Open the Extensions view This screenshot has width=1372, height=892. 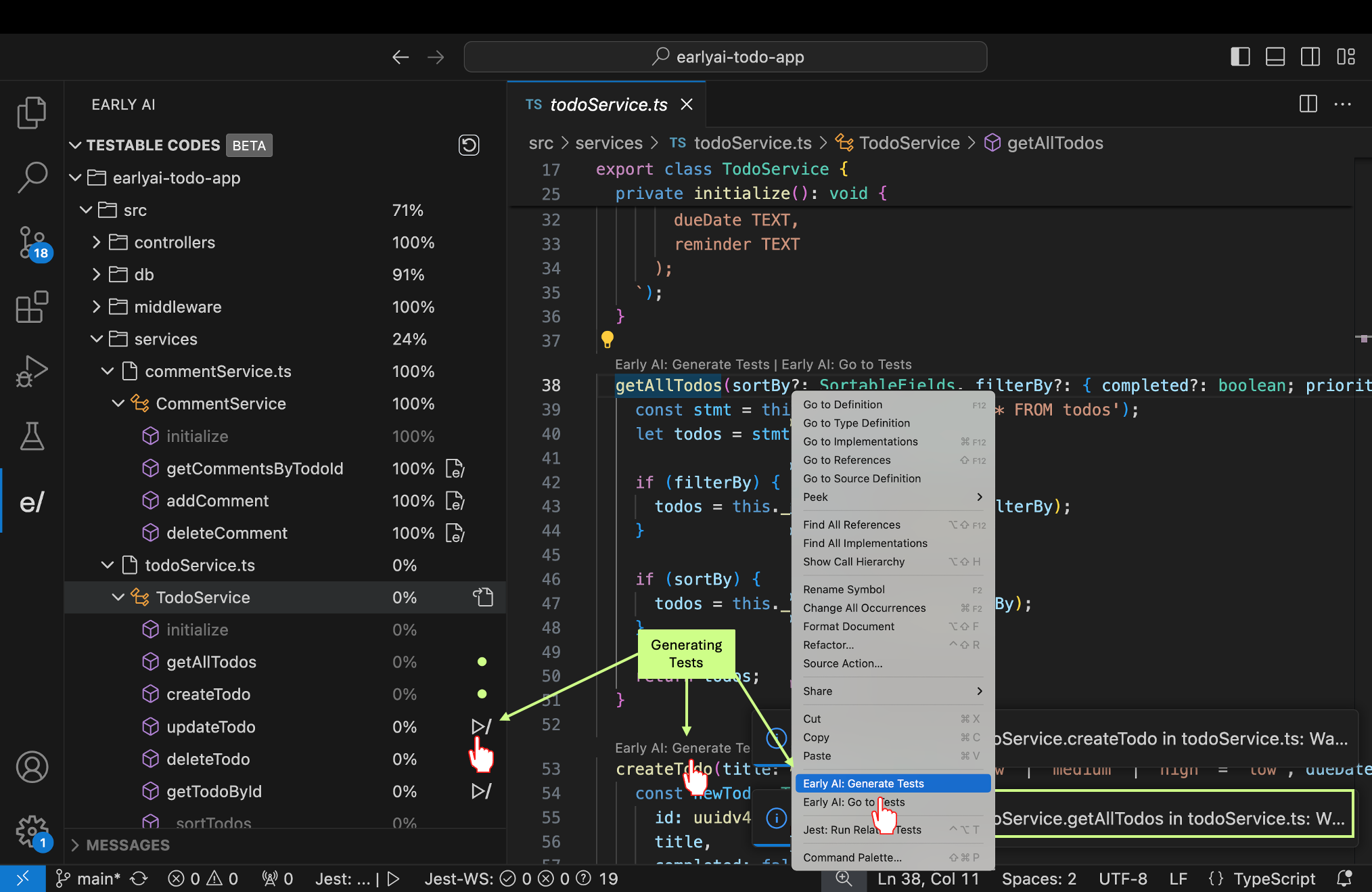click(32, 307)
